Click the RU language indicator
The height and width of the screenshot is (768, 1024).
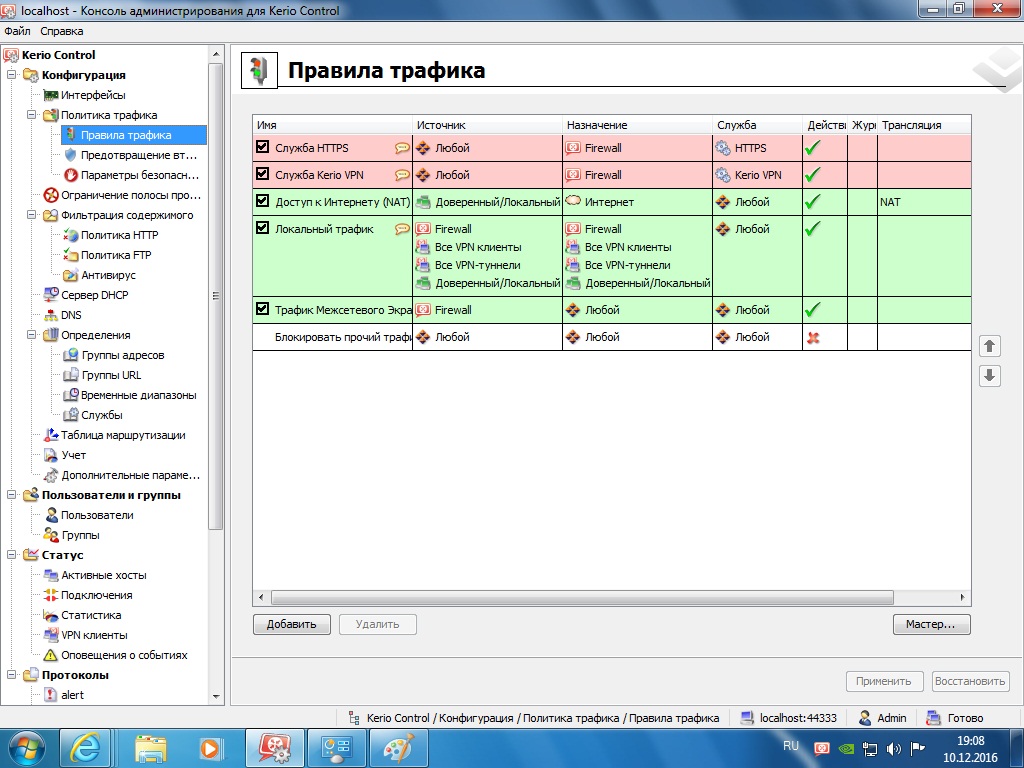(x=790, y=746)
